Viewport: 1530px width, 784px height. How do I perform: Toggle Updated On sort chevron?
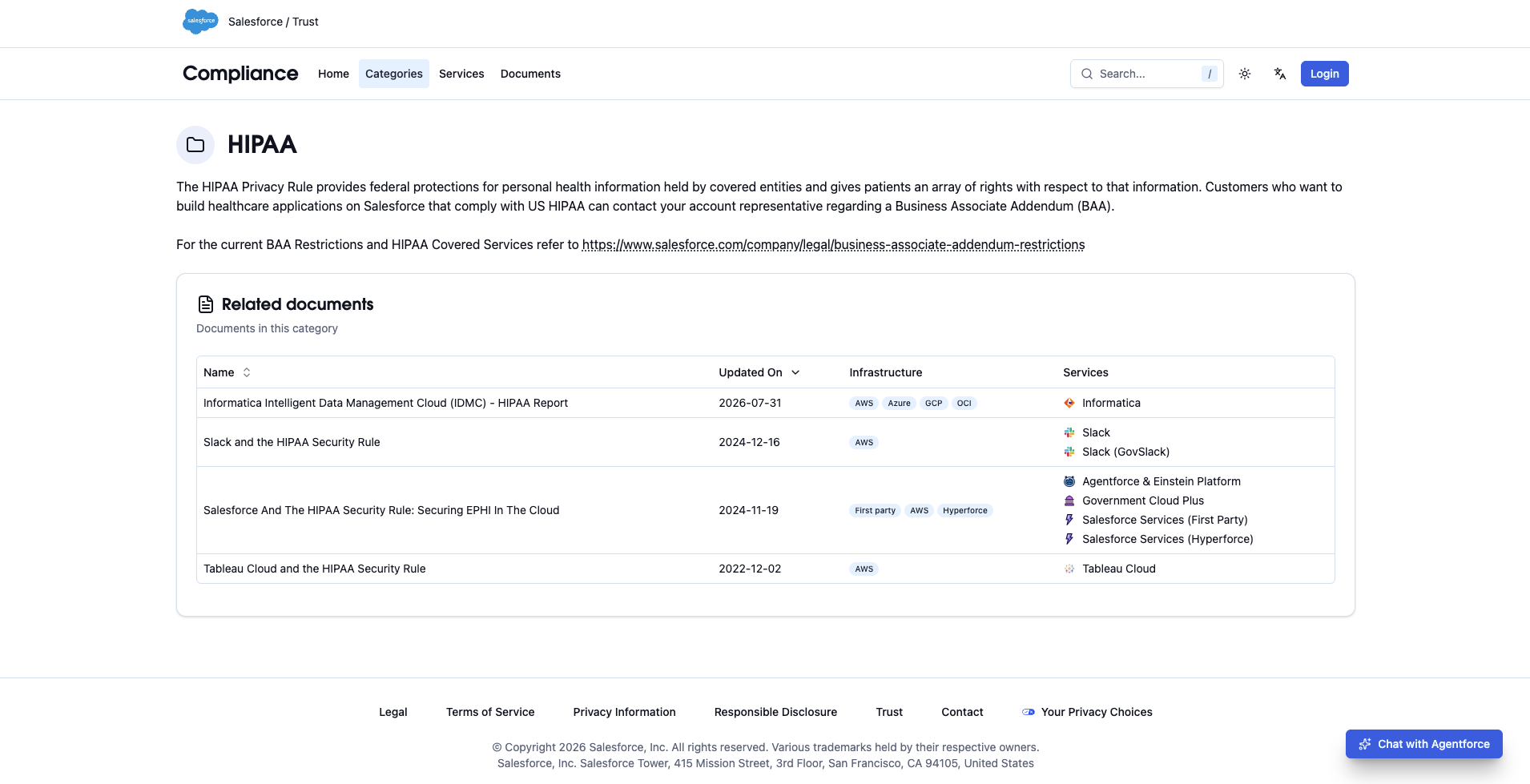(x=795, y=372)
